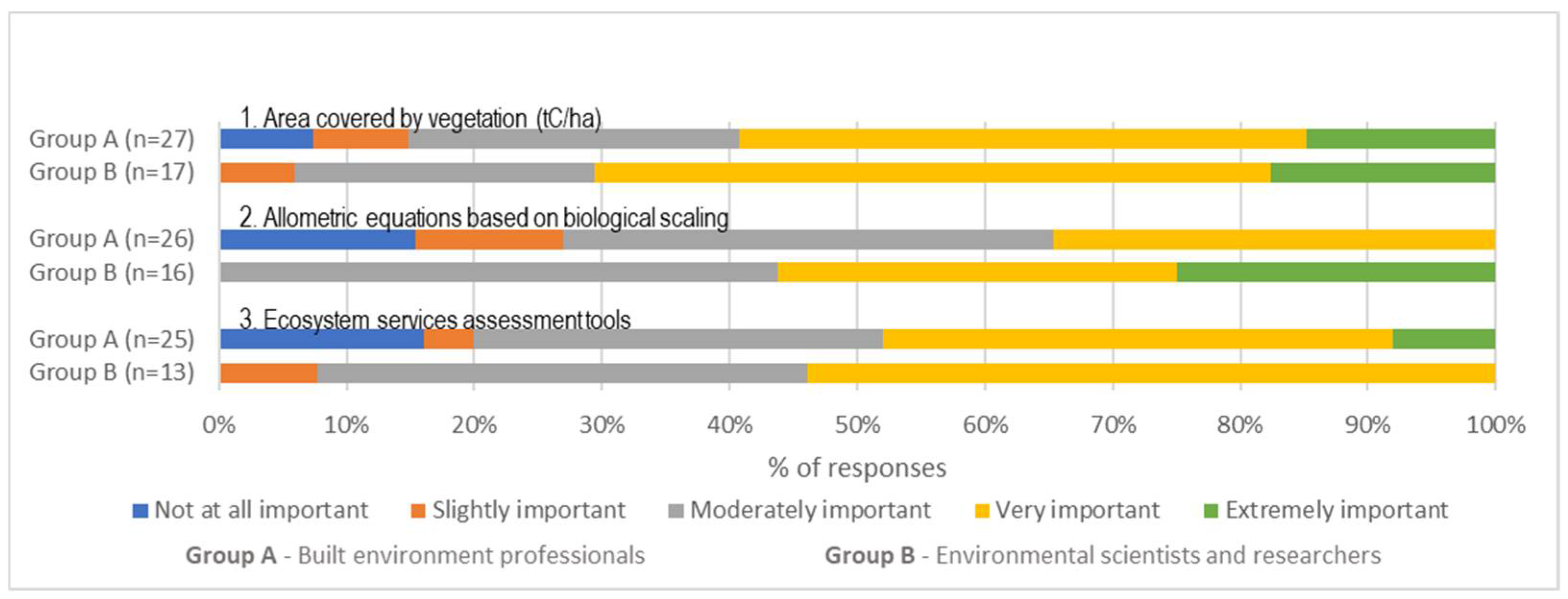Click the green Extremely important legend swatch
This screenshot has width=1568, height=599.
[1211, 511]
